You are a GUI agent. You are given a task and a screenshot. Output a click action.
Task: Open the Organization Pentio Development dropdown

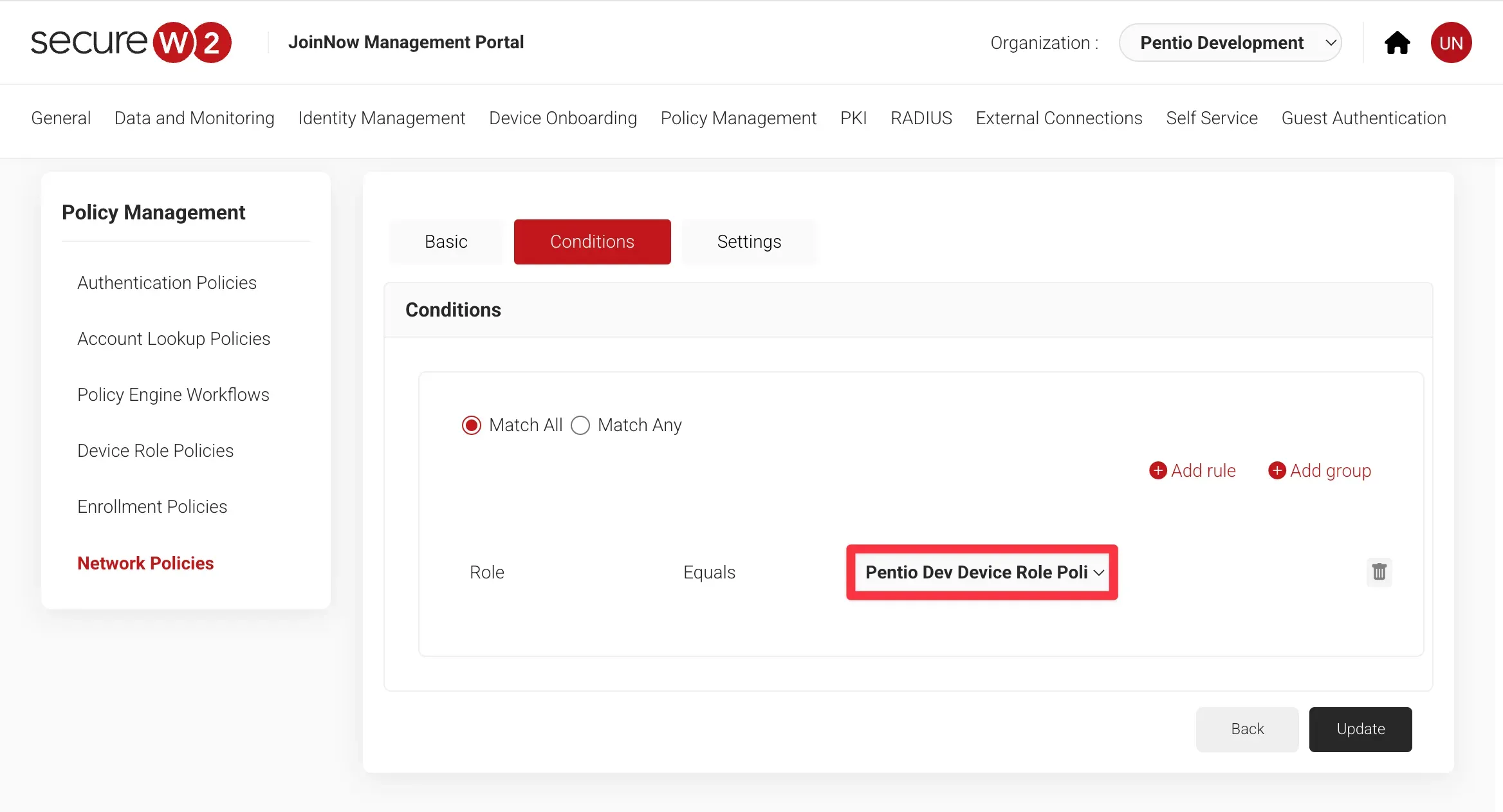[1230, 43]
